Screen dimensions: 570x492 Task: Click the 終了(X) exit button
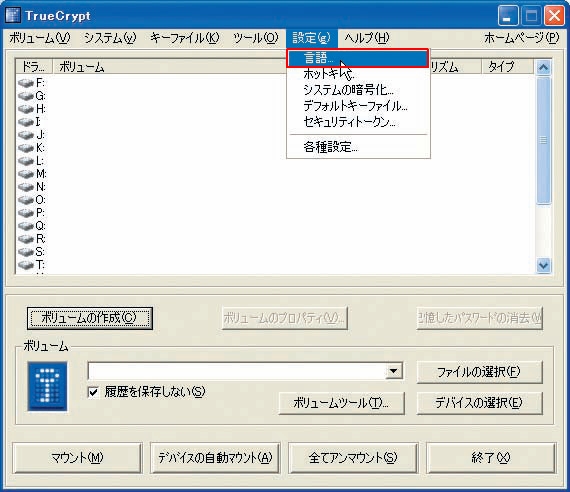point(491,457)
